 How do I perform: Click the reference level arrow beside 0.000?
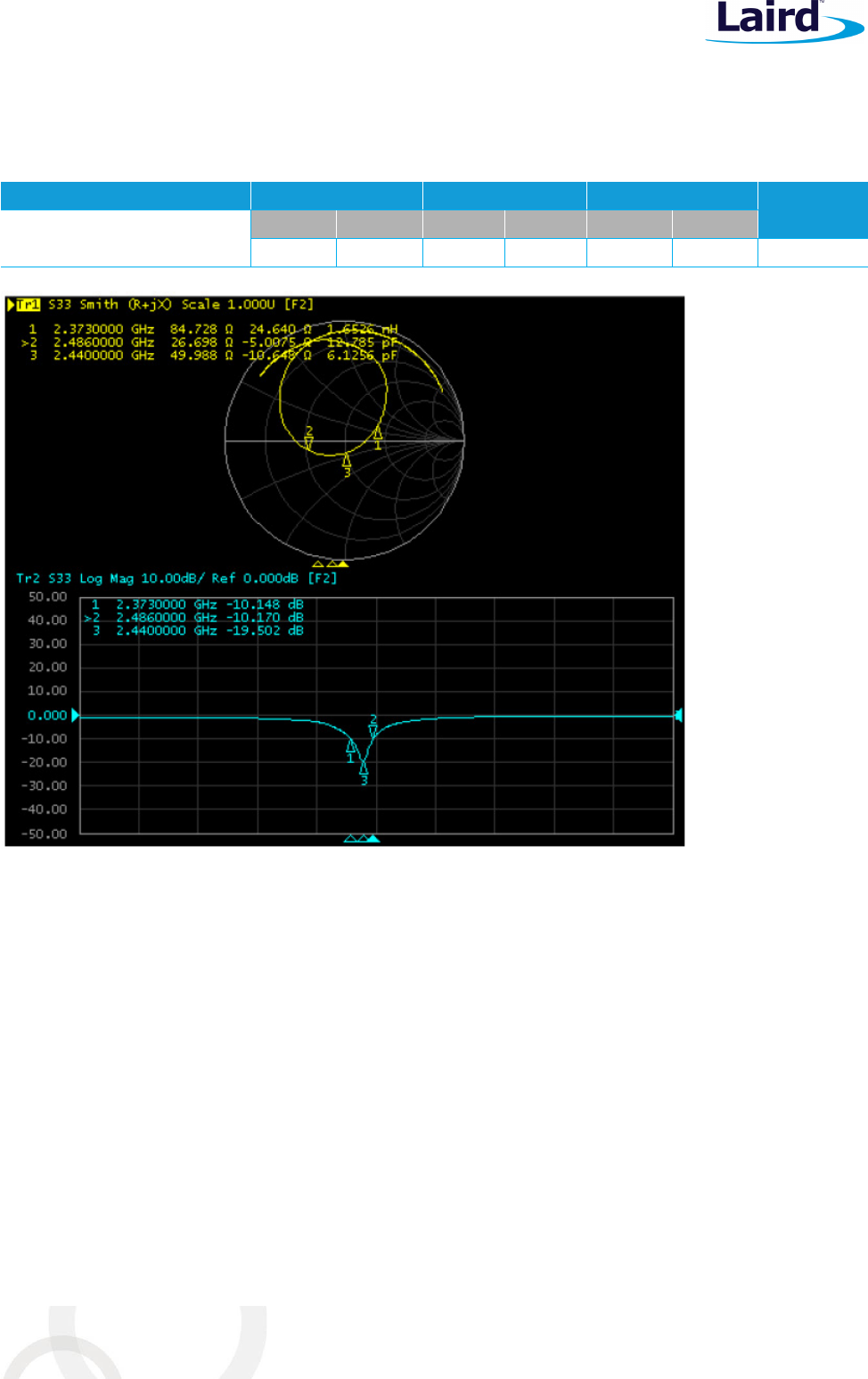pos(76,715)
